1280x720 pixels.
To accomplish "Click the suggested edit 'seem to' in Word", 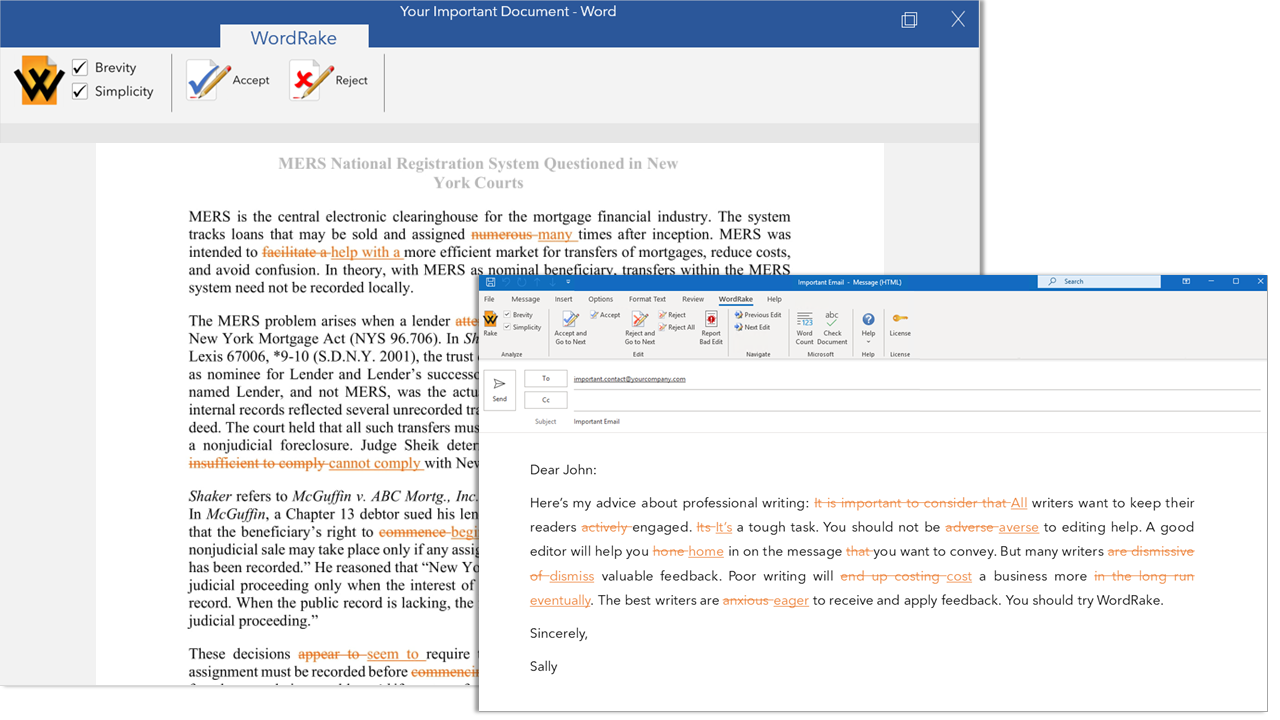I will (x=393, y=654).
